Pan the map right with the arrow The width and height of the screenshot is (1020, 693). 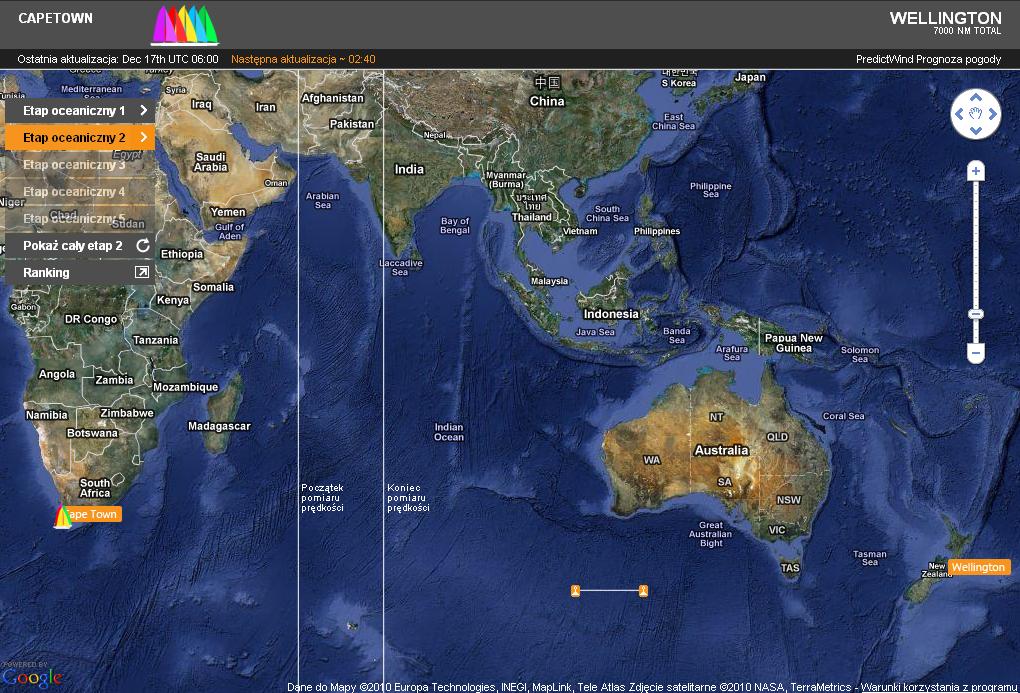click(x=992, y=114)
